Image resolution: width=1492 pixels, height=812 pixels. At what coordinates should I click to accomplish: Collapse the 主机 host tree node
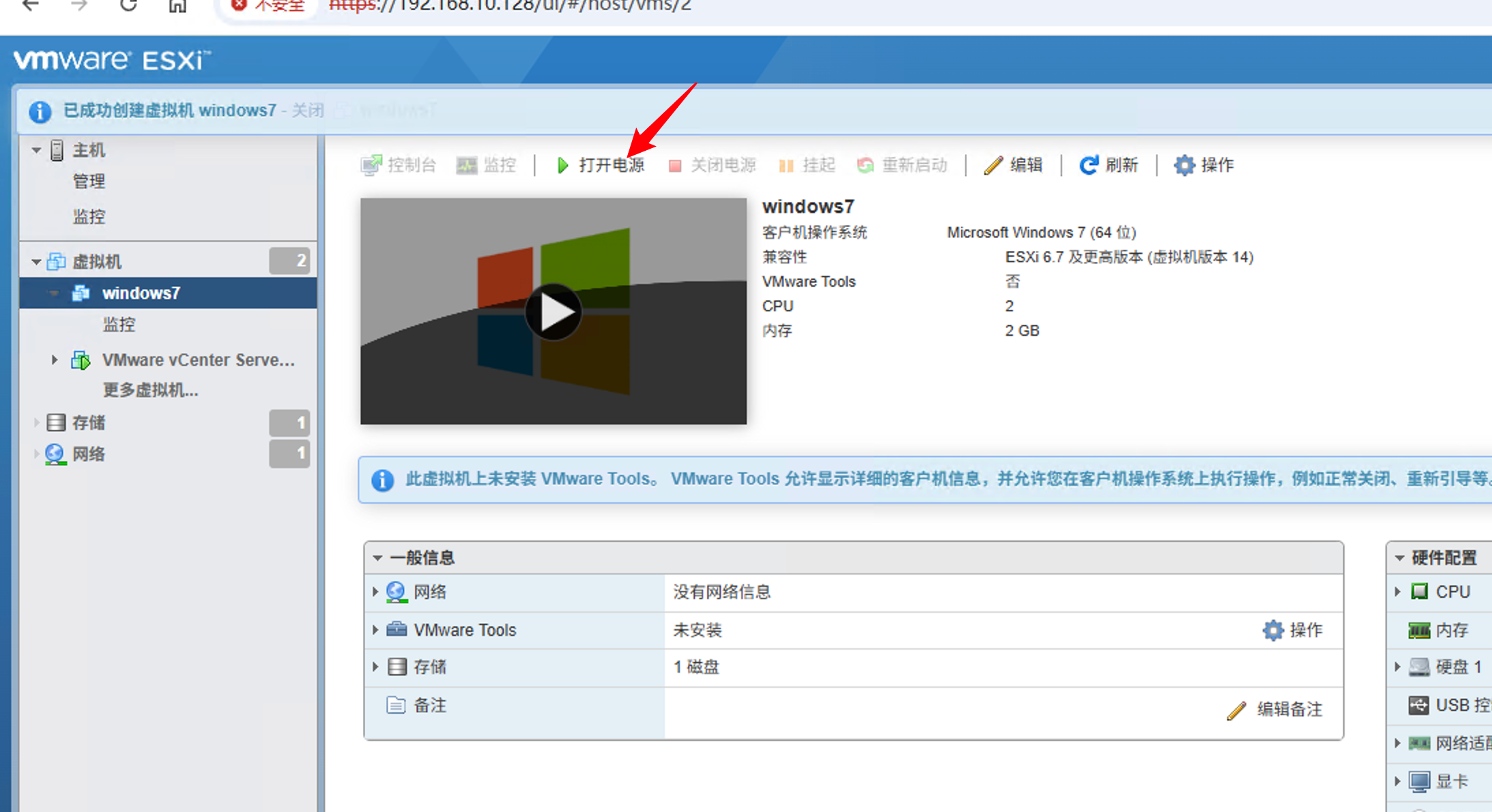[x=36, y=150]
